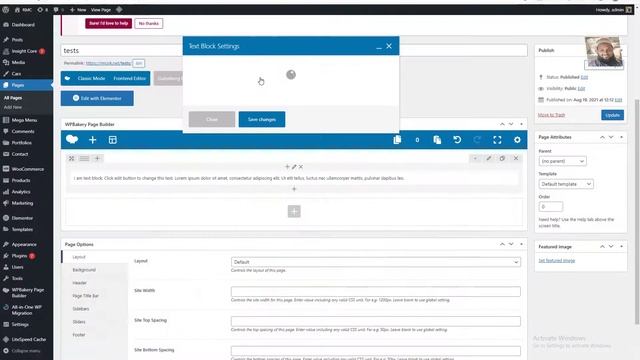Select Page Title Bar tab in Page Options

click(x=85, y=296)
